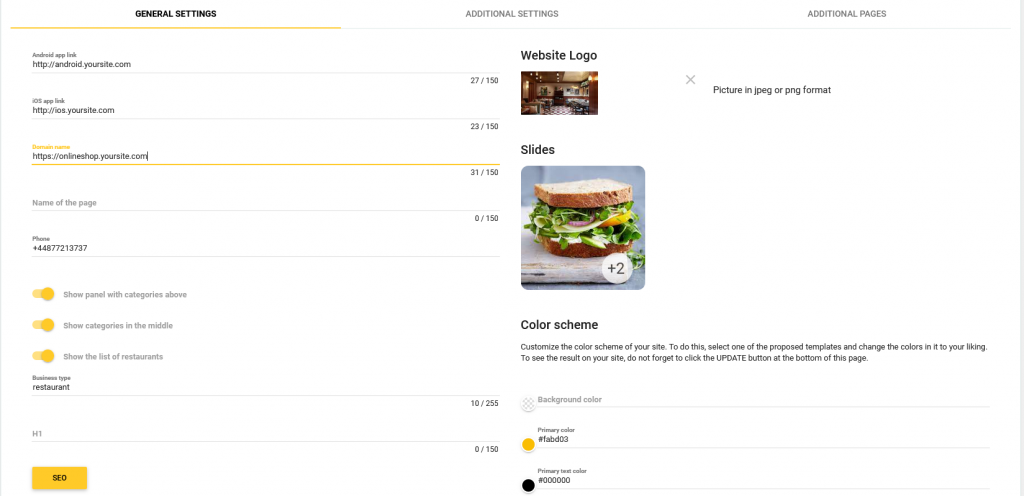1024x496 pixels.
Task: Select the General Settings tab
Action: [x=175, y=14]
